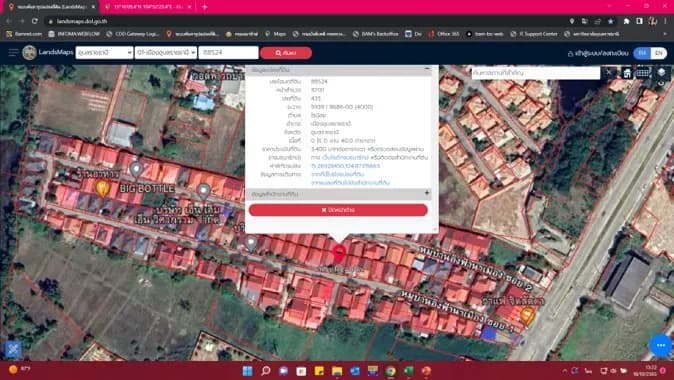Open the IT Support Center bookmark
The image size is (674, 380).
pos(533,34)
